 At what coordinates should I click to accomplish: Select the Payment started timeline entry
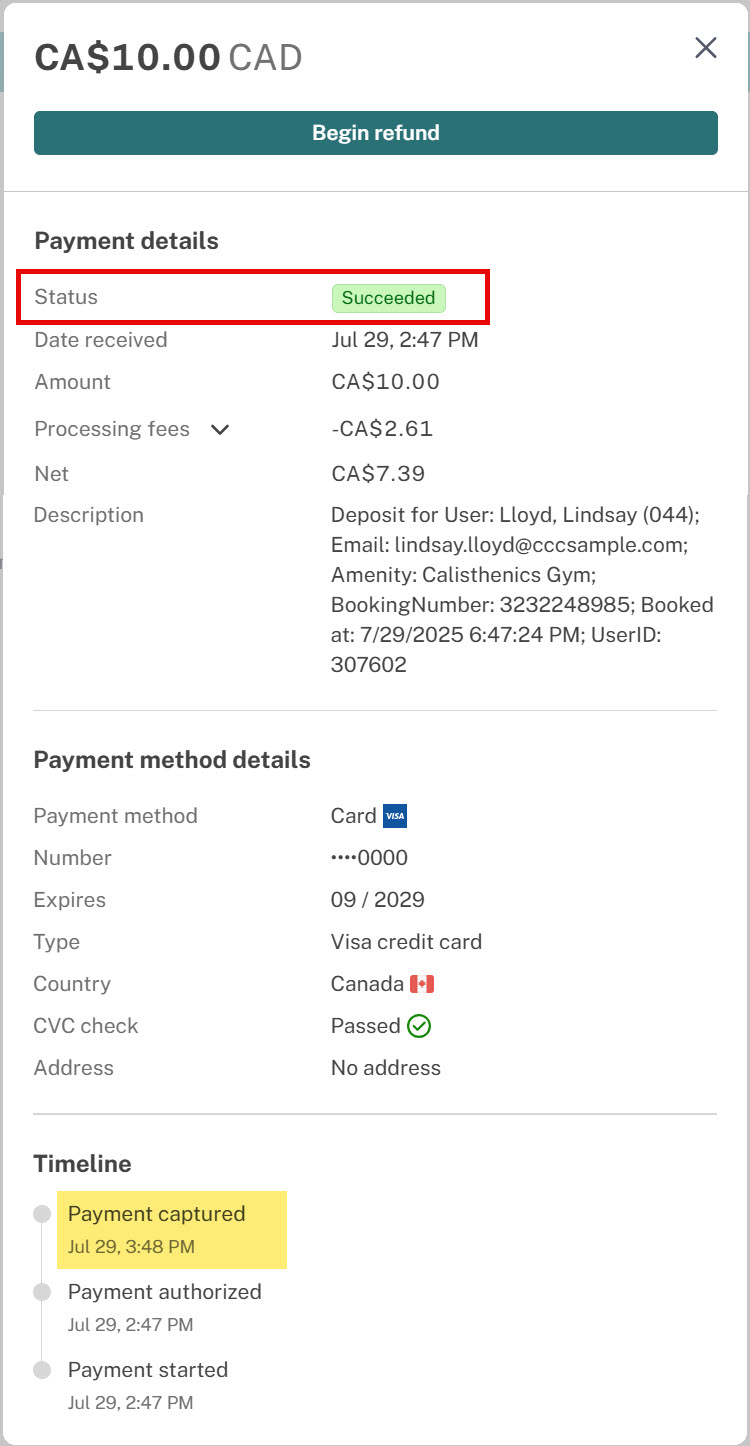pos(148,1385)
